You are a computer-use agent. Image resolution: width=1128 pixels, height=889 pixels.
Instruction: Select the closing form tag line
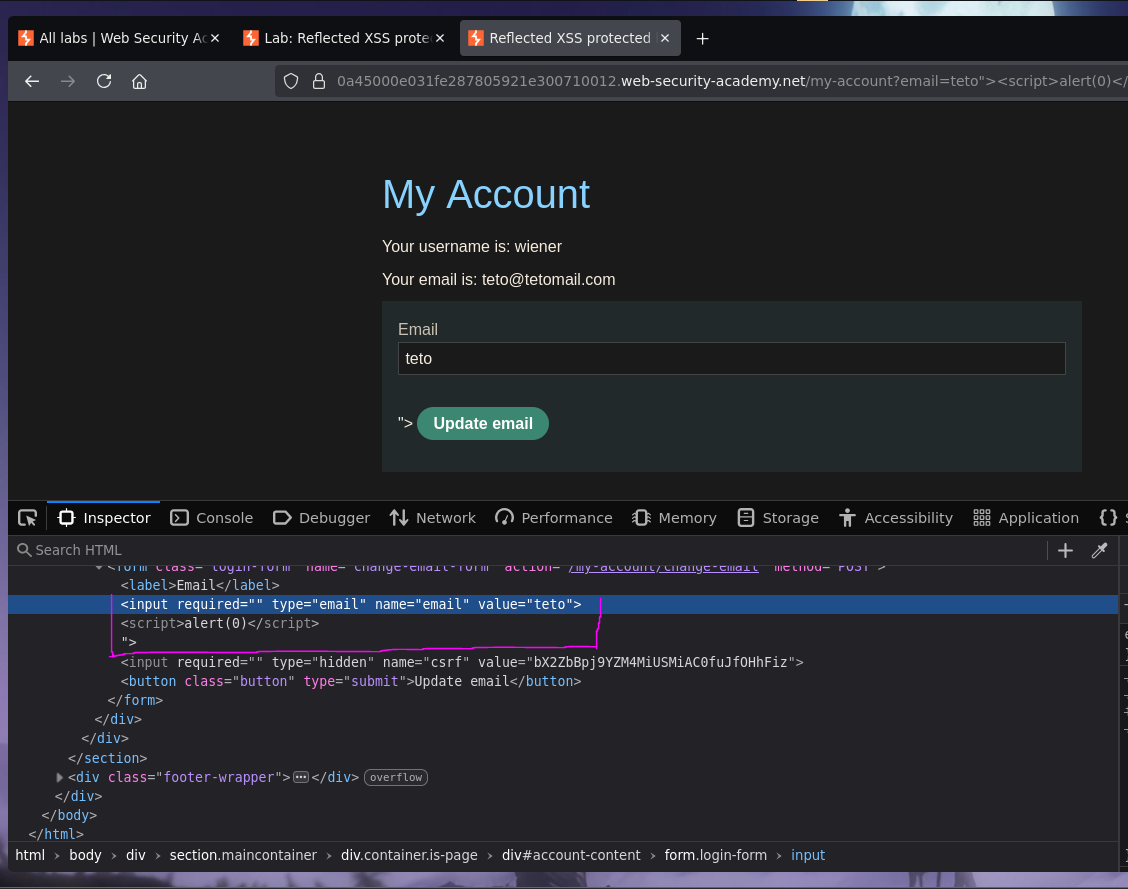[135, 701]
